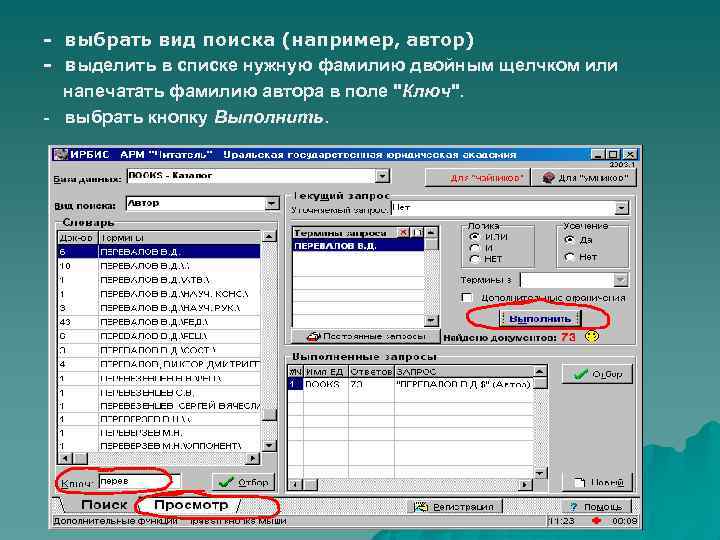Select dictionary row ПЕРЕВАЛОВ В.Д.\НАУЧ. РУК.\
720x540 pixels.
click(x=159, y=308)
